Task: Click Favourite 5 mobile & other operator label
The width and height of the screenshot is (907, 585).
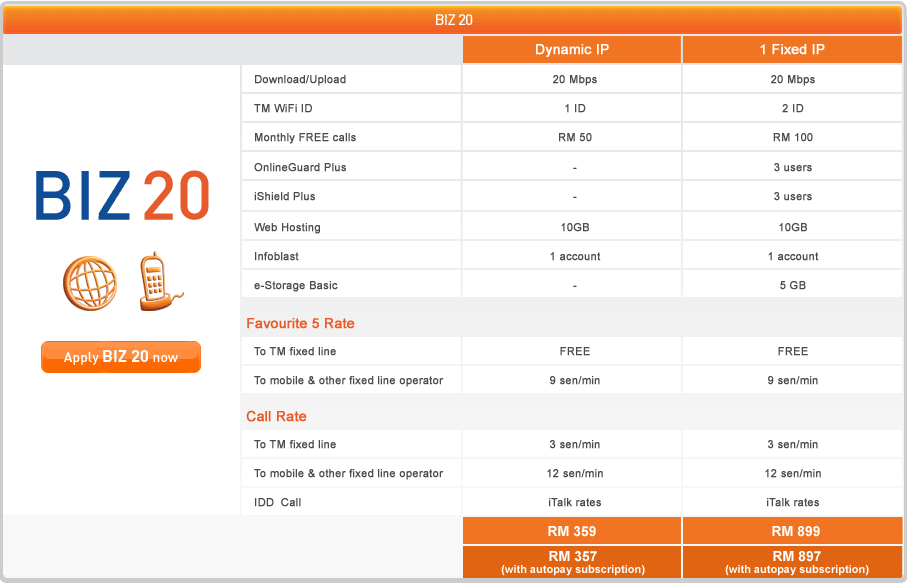Action: coord(348,380)
